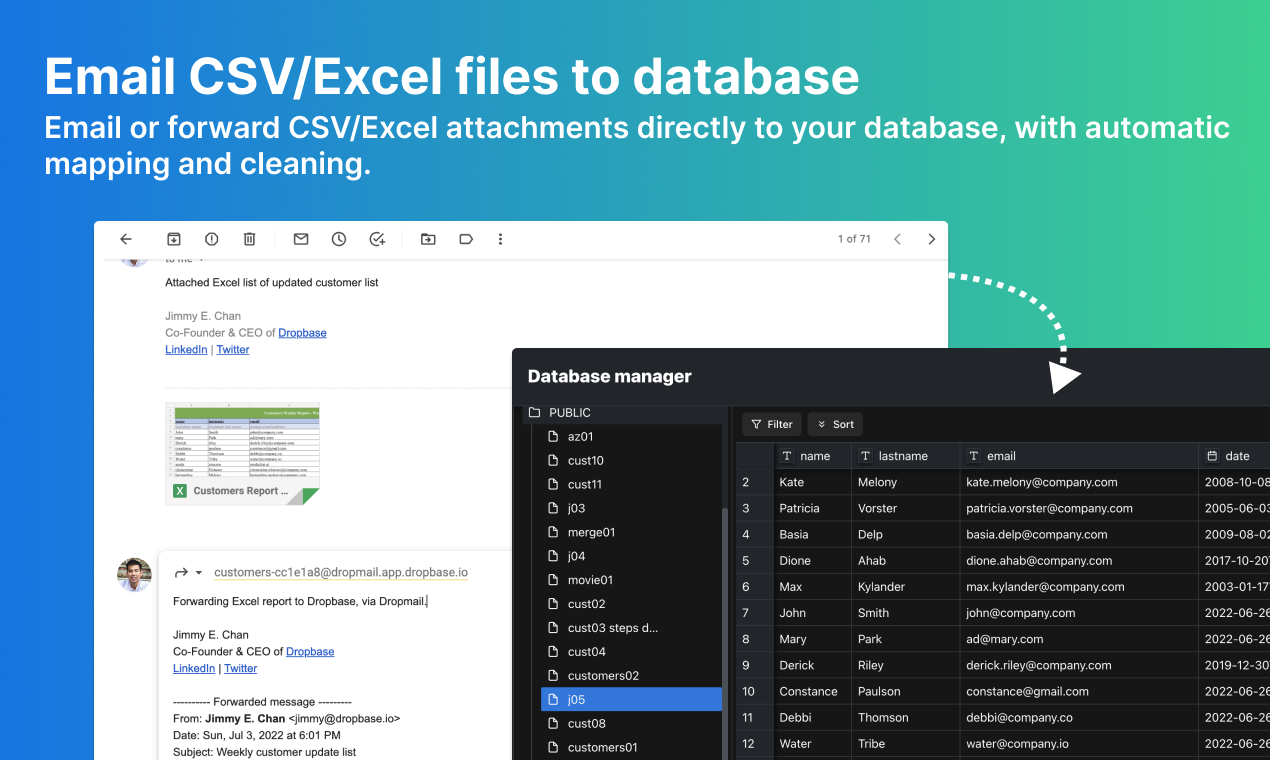Click the Sort button above the table

point(835,424)
